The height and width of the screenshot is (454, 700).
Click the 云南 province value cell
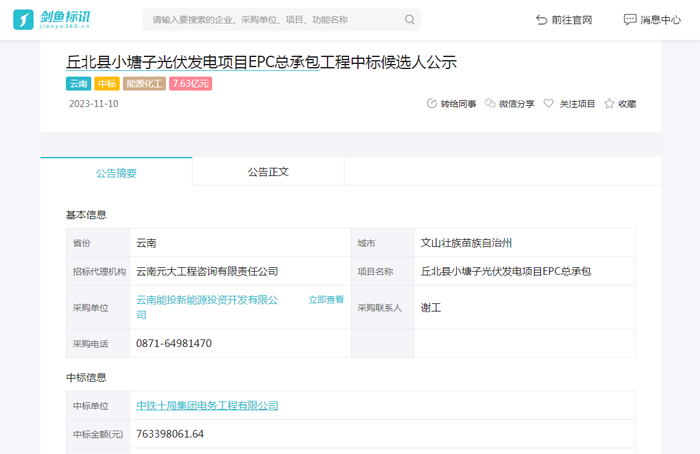click(x=240, y=243)
